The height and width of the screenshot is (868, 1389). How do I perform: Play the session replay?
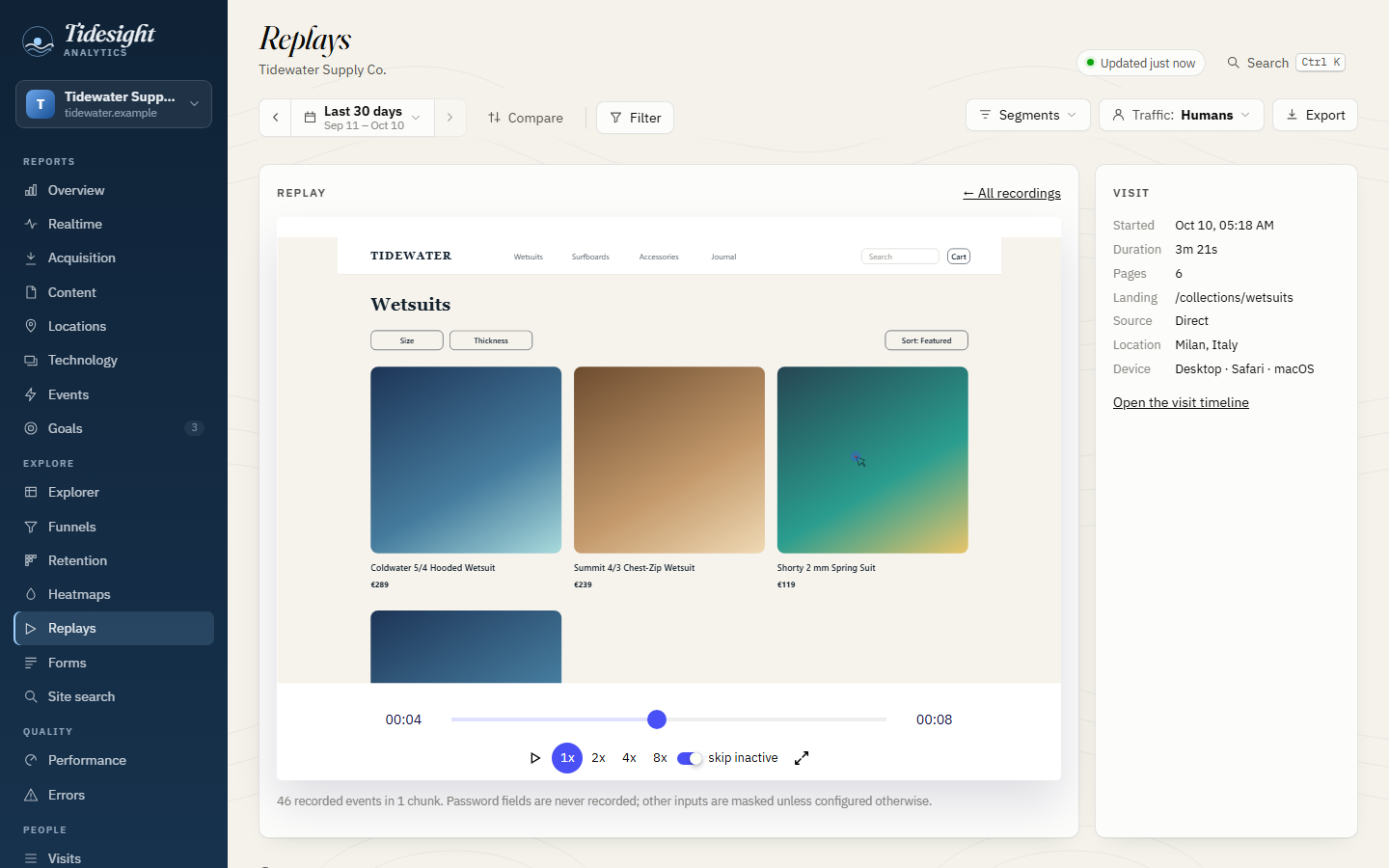(535, 758)
